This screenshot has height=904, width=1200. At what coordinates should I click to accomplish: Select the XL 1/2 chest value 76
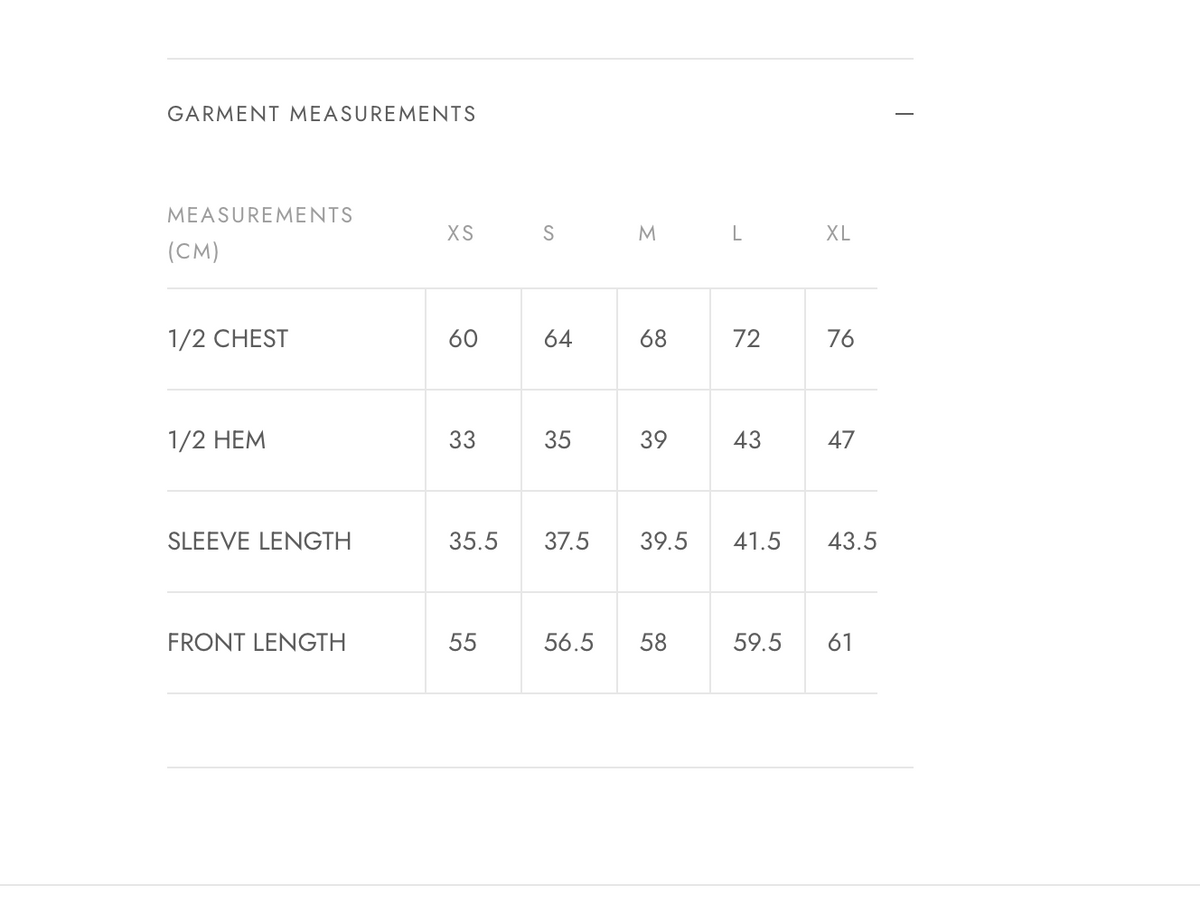point(841,339)
